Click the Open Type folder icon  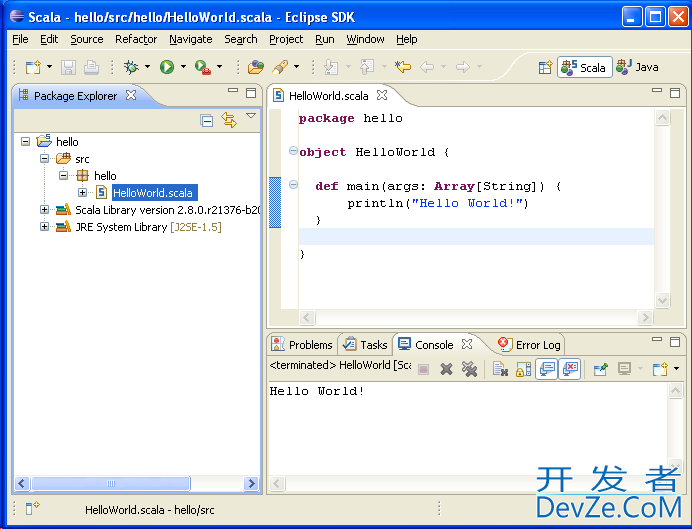coord(256,67)
